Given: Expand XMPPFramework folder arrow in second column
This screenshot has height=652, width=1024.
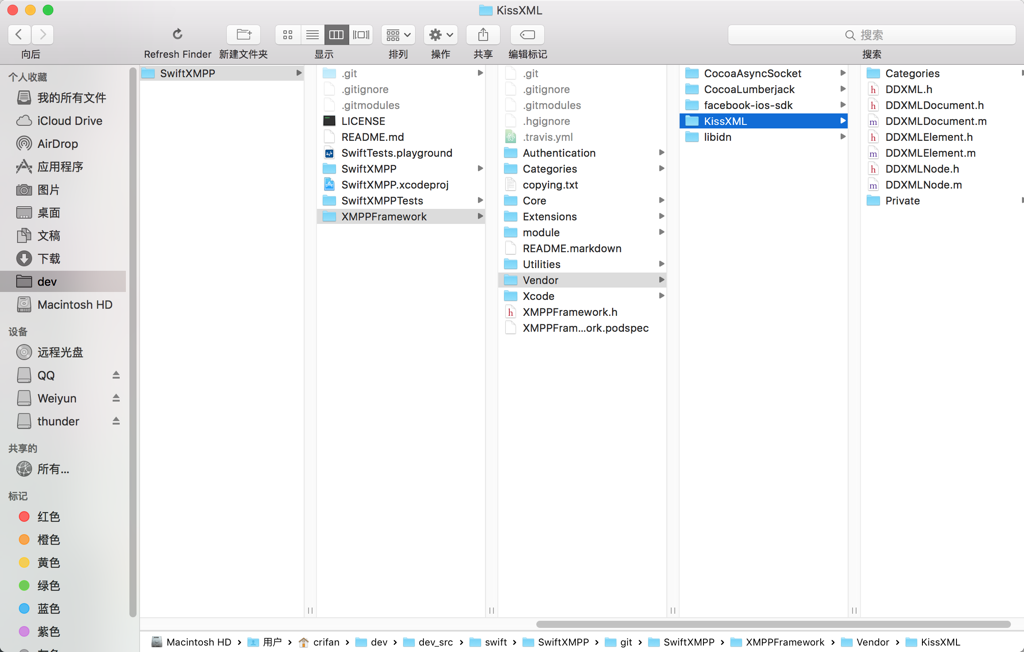Looking at the screenshot, I should [480, 216].
